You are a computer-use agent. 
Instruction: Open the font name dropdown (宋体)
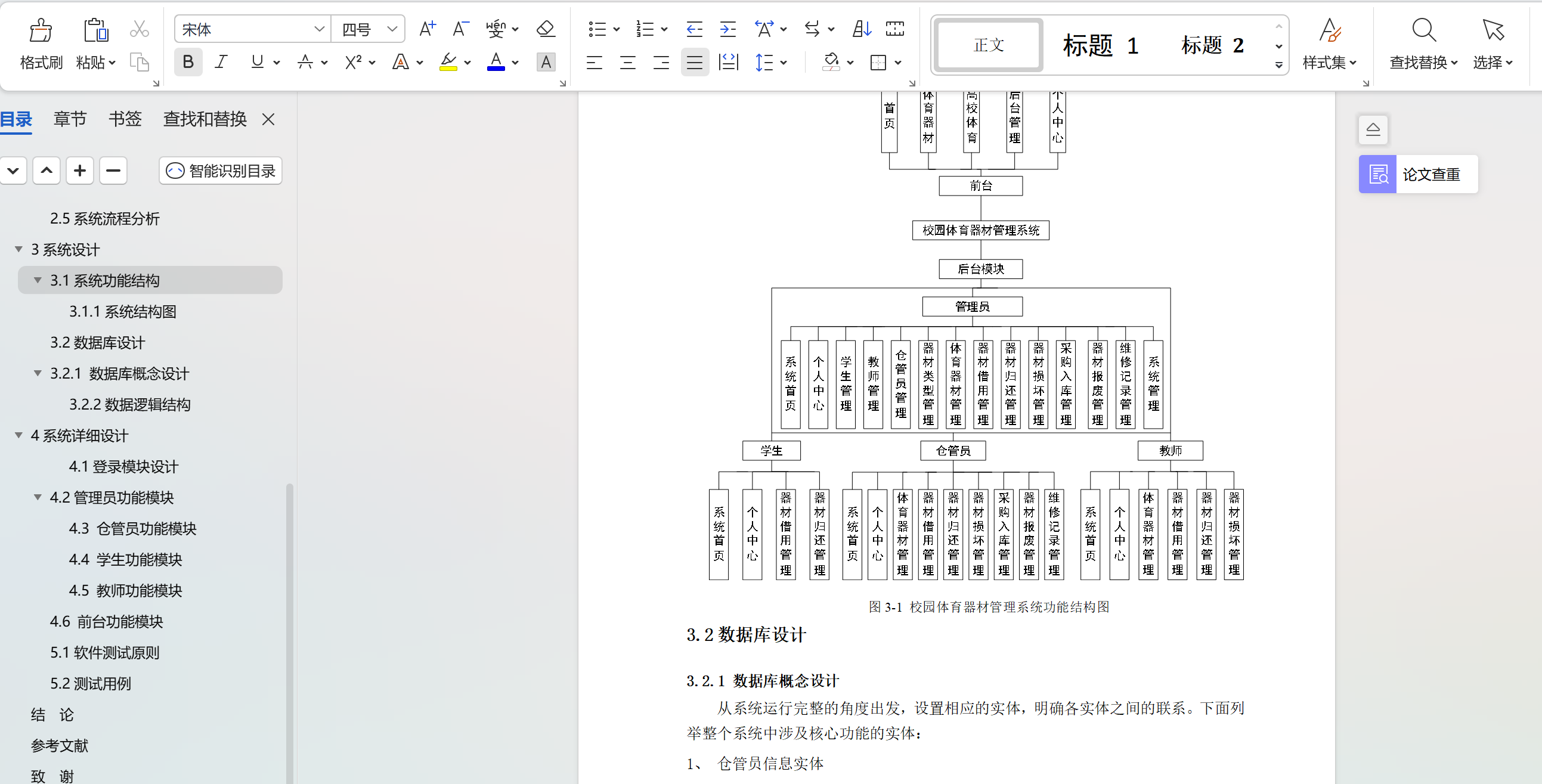(x=319, y=29)
